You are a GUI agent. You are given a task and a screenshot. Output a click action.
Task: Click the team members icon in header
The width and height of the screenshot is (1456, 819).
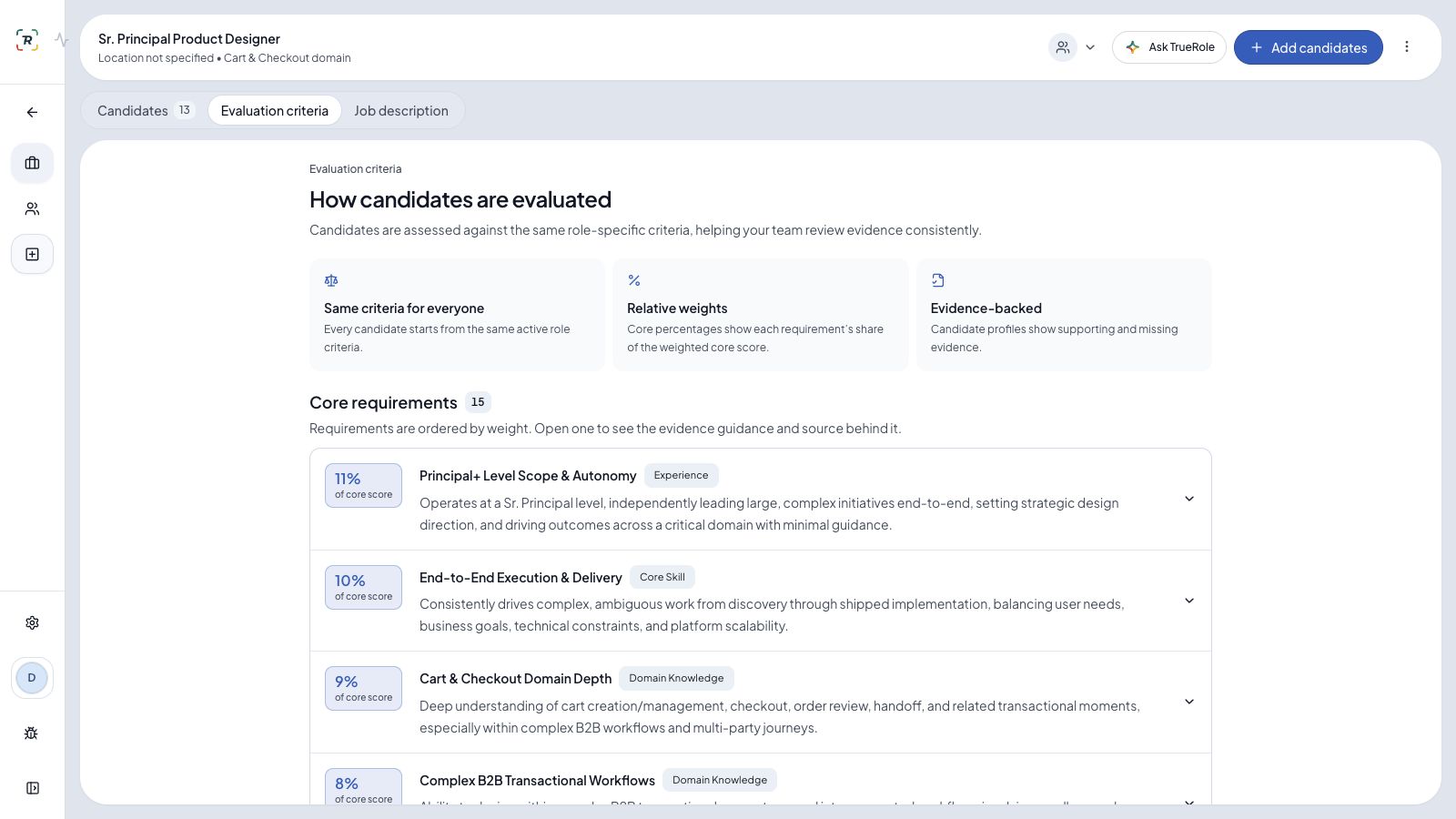tap(1062, 47)
